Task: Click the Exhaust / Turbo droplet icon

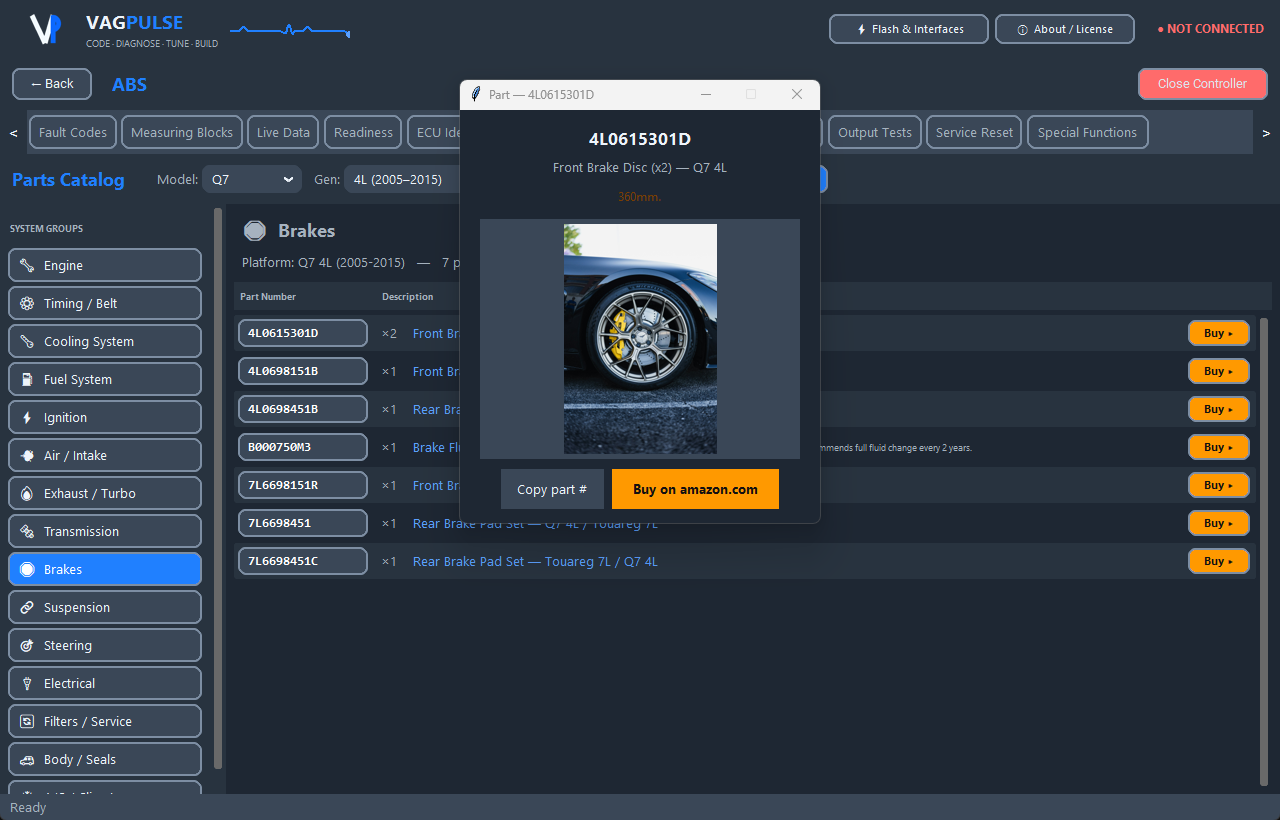Action: click(27, 494)
